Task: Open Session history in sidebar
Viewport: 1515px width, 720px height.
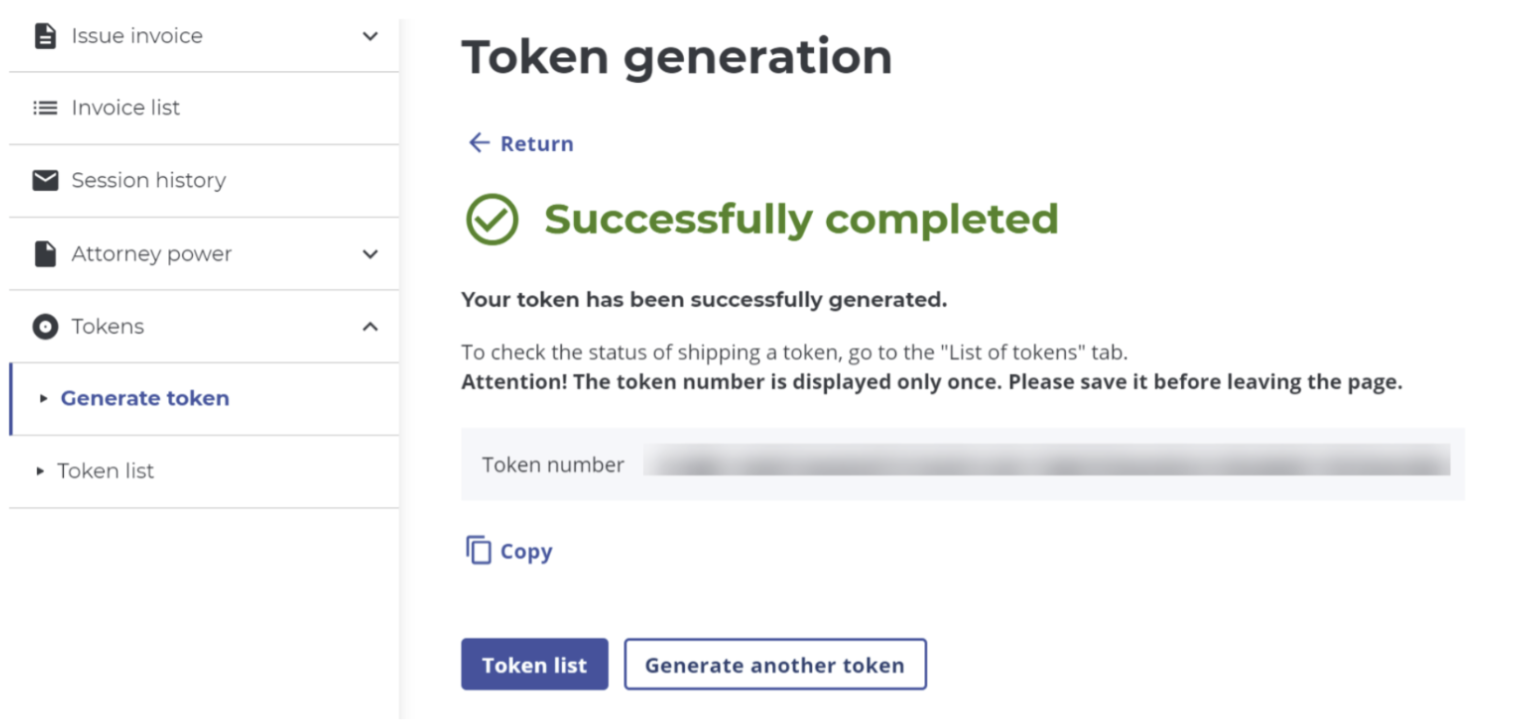Action: pyautogui.click(x=148, y=180)
